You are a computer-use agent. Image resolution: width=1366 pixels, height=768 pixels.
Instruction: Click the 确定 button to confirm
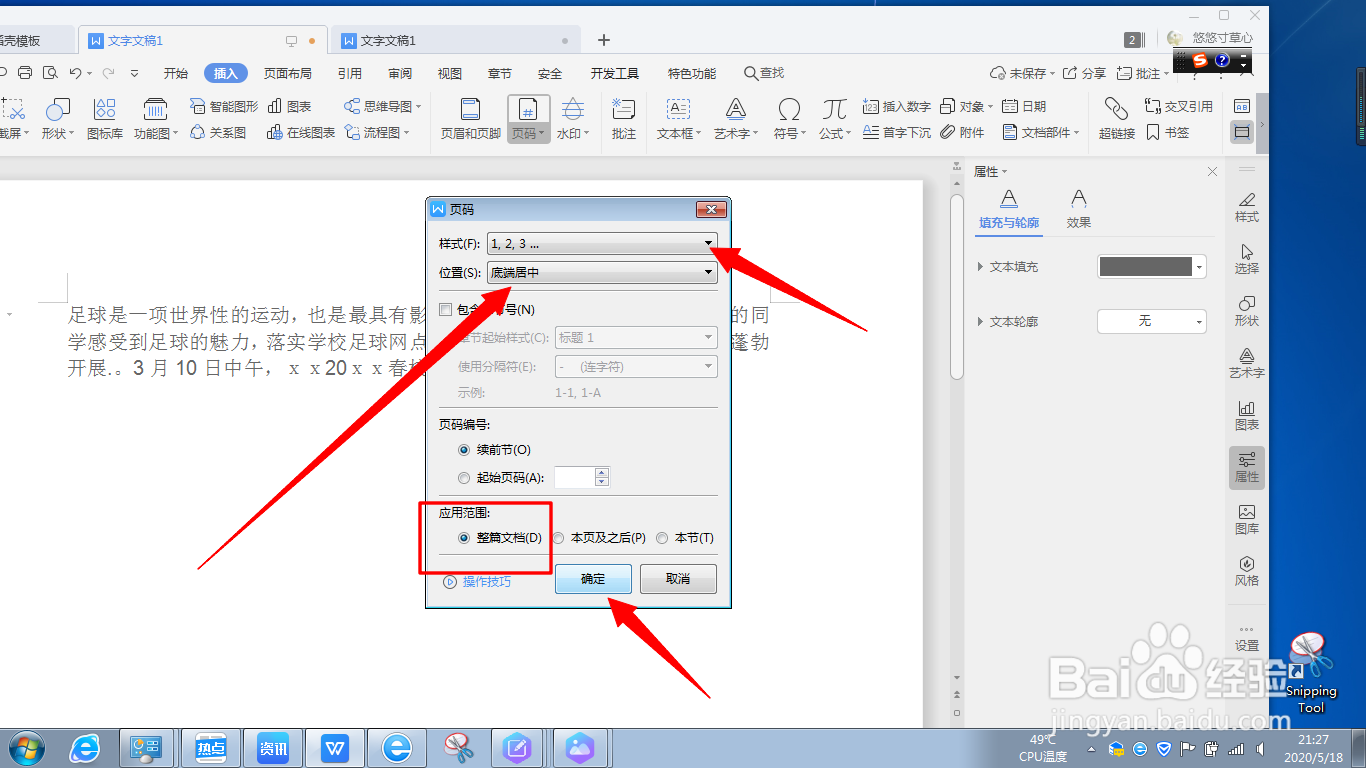point(592,578)
